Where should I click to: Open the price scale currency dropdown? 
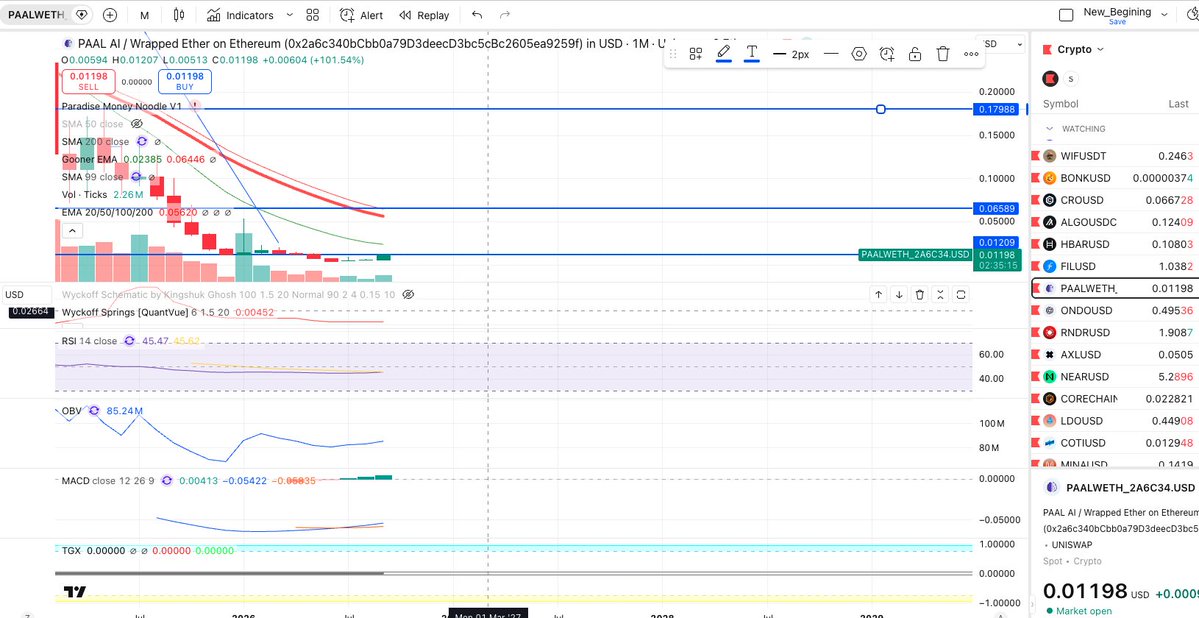[x=1002, y=44]
